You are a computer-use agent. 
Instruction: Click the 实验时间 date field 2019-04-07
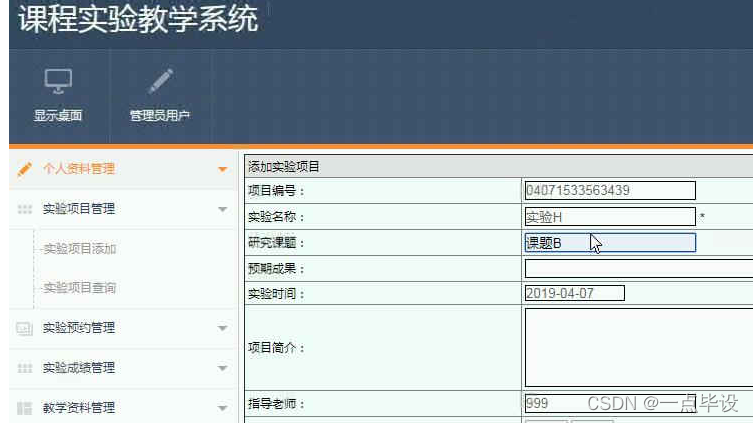tap(575, 293)
